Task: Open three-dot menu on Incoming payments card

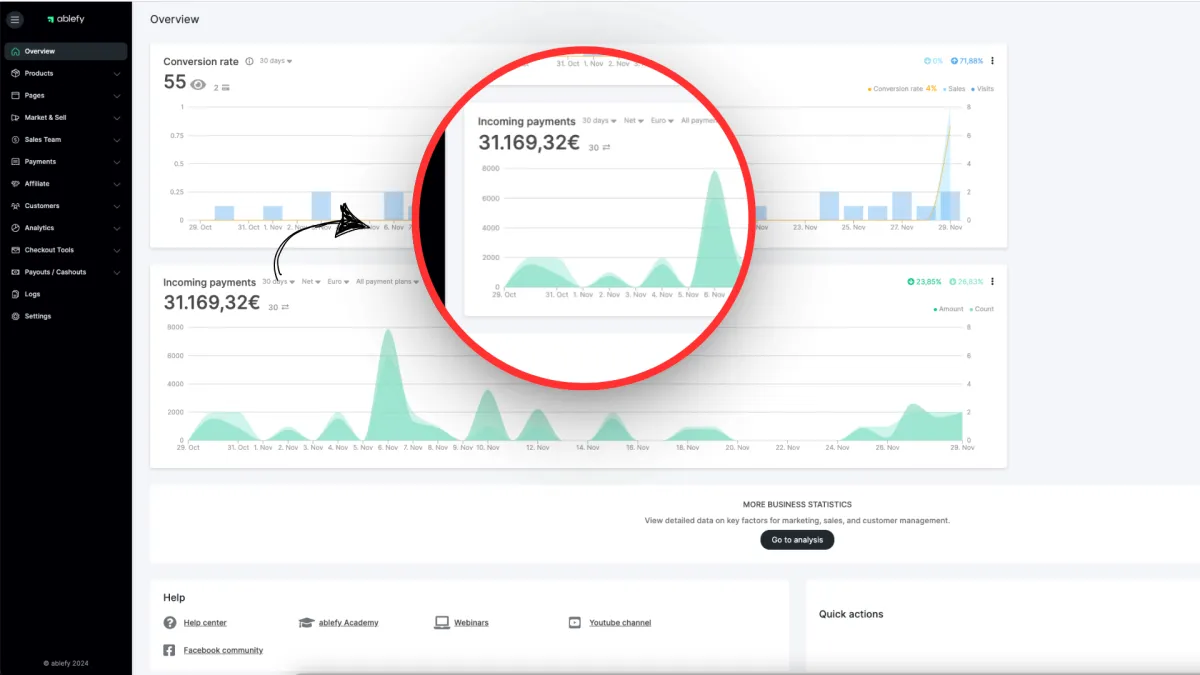Action: pyautogui.click(x=992, y=282)
